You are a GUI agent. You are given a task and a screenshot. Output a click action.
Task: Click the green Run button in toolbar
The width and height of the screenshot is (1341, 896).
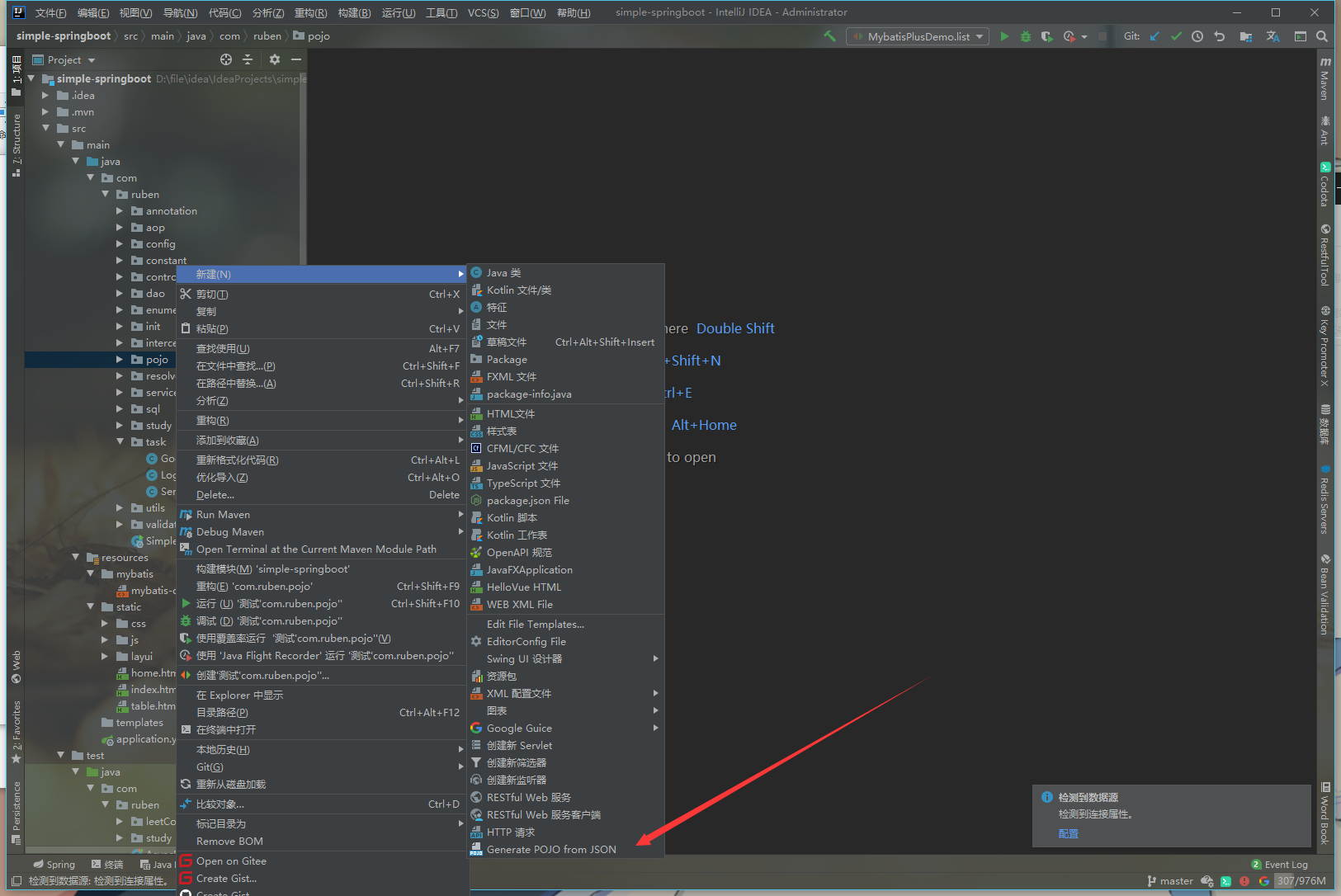(1004, 36)
